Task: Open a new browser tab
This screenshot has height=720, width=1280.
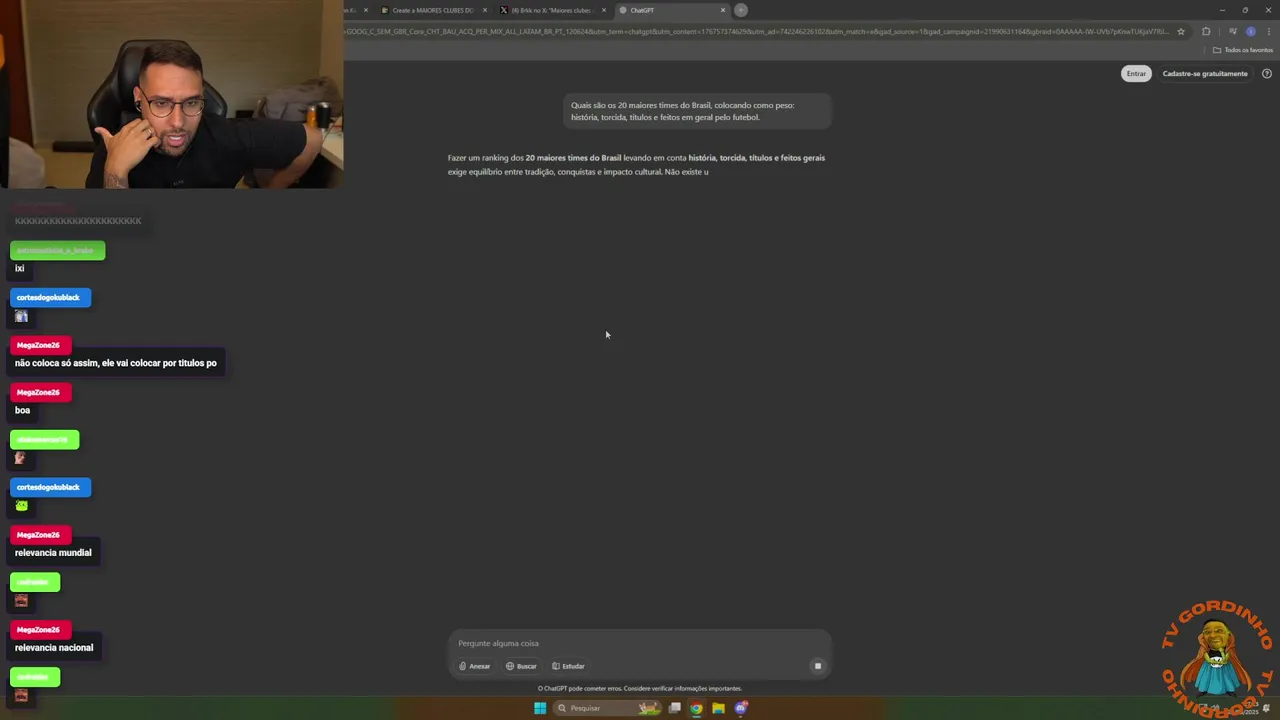Action: (741, 10)
